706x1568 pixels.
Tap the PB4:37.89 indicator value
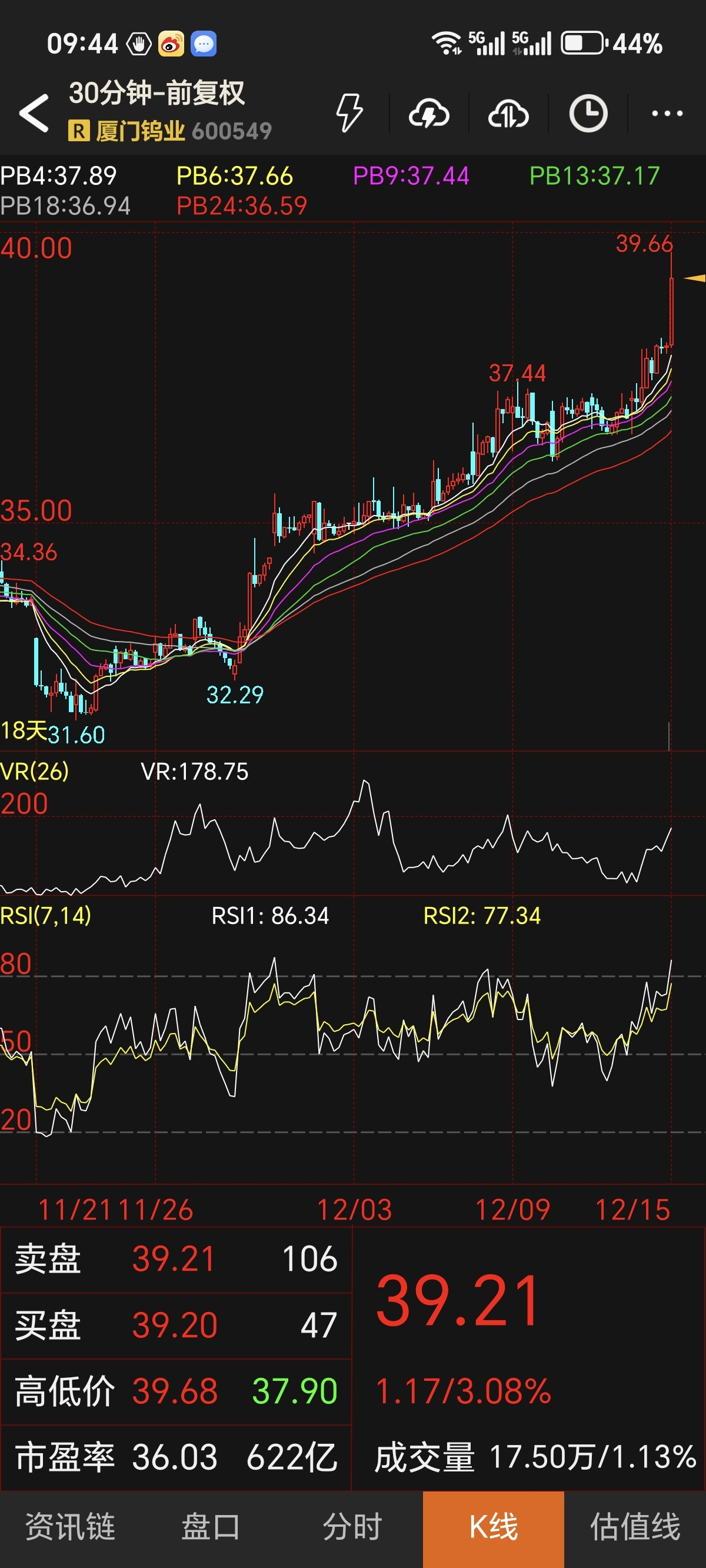pos(58,176)
